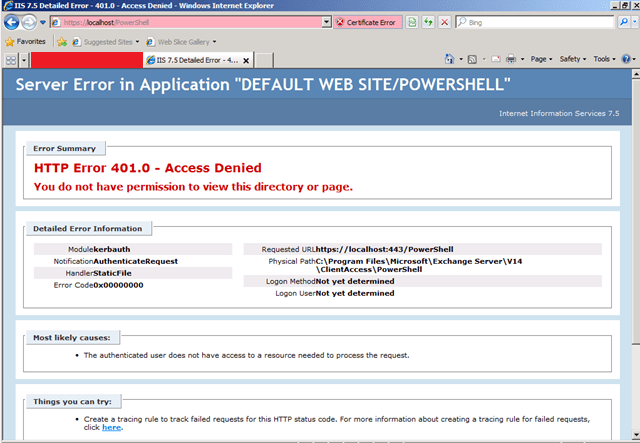Click the 'kerbauth' module value
Screen dimensions: 640x443
(x=112, y=249)
